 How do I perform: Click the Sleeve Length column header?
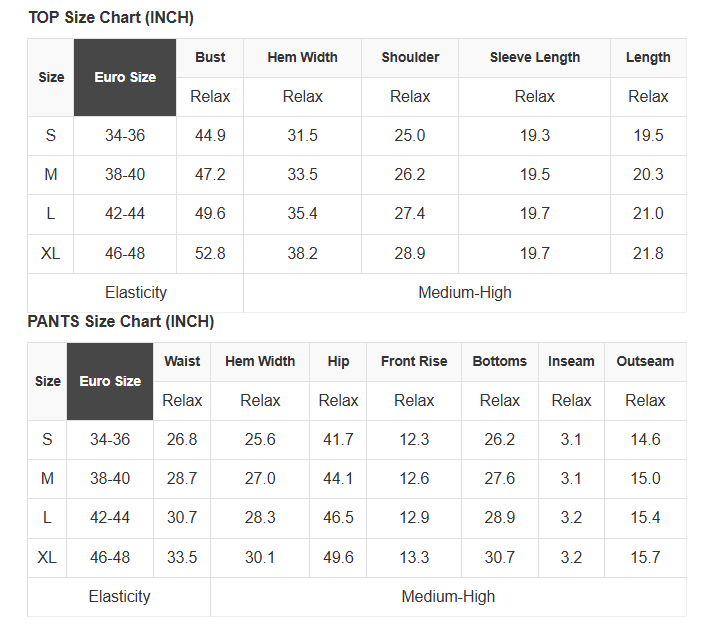(x=534, y=57)
